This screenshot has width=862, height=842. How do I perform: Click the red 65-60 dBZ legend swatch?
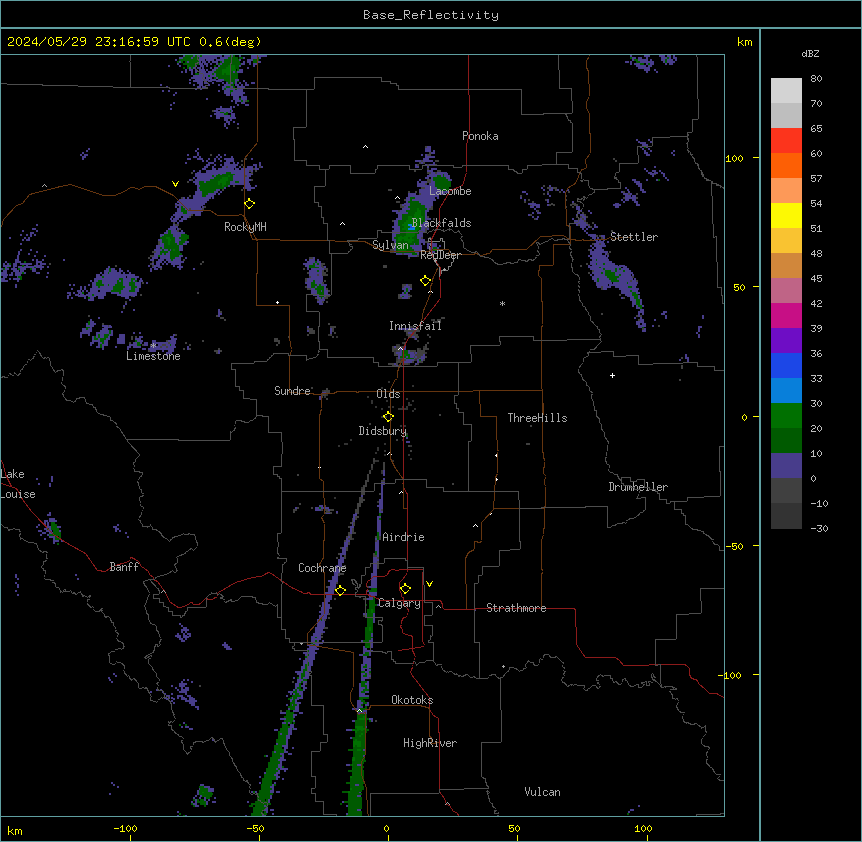click(786, 141)
